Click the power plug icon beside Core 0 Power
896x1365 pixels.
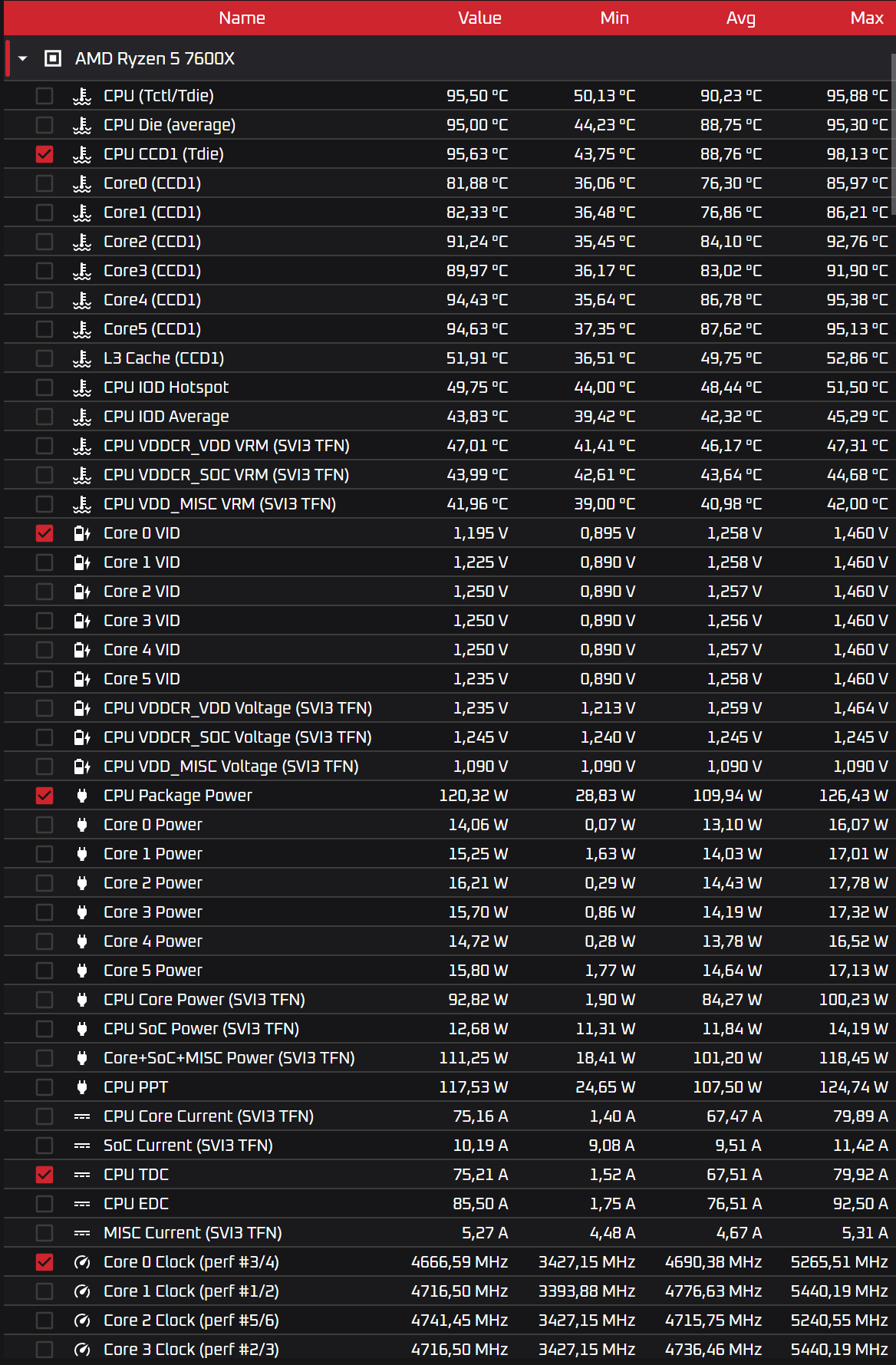(82, 825)
